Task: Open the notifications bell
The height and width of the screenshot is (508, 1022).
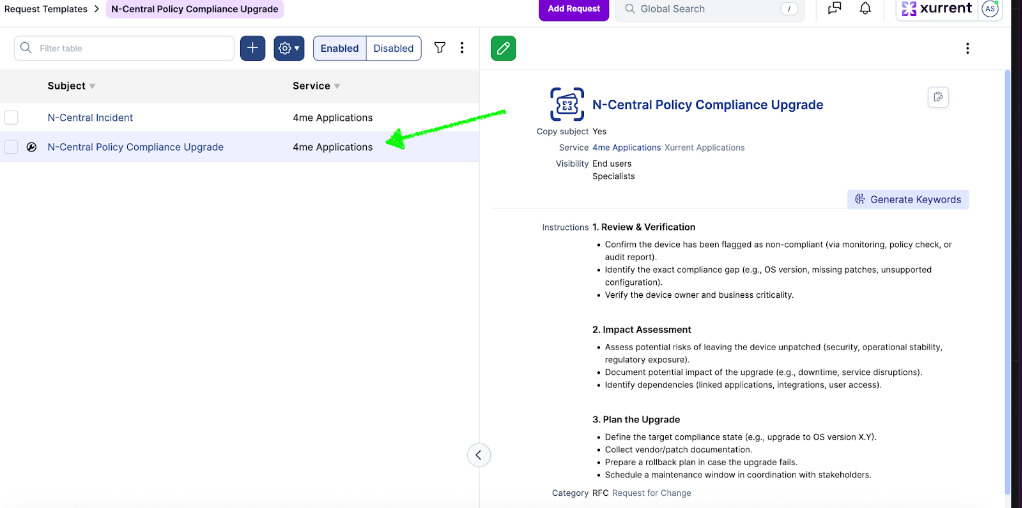Action: (x=866, y=8)
